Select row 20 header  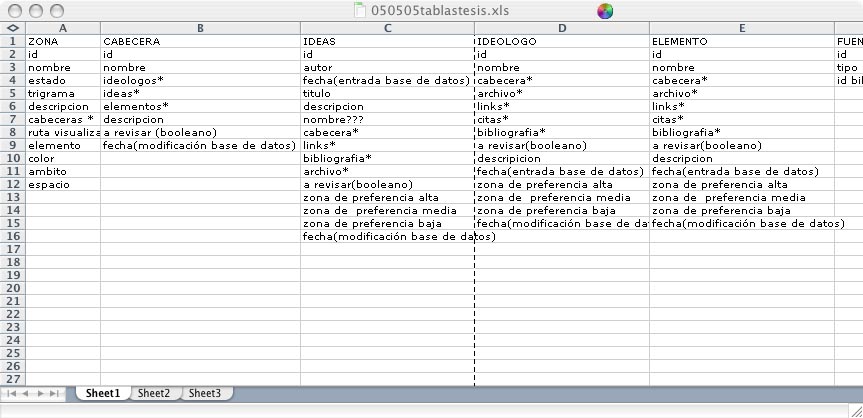pyautogui.click(x=12, y=288)
